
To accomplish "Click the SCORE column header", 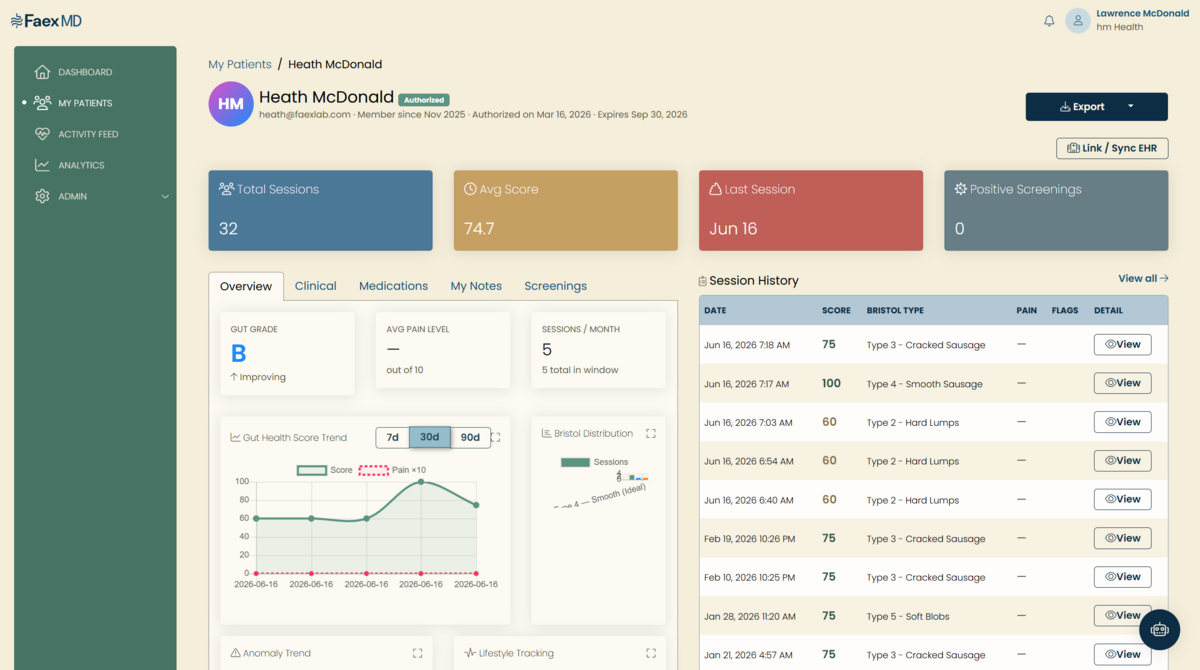I will 836,311.
